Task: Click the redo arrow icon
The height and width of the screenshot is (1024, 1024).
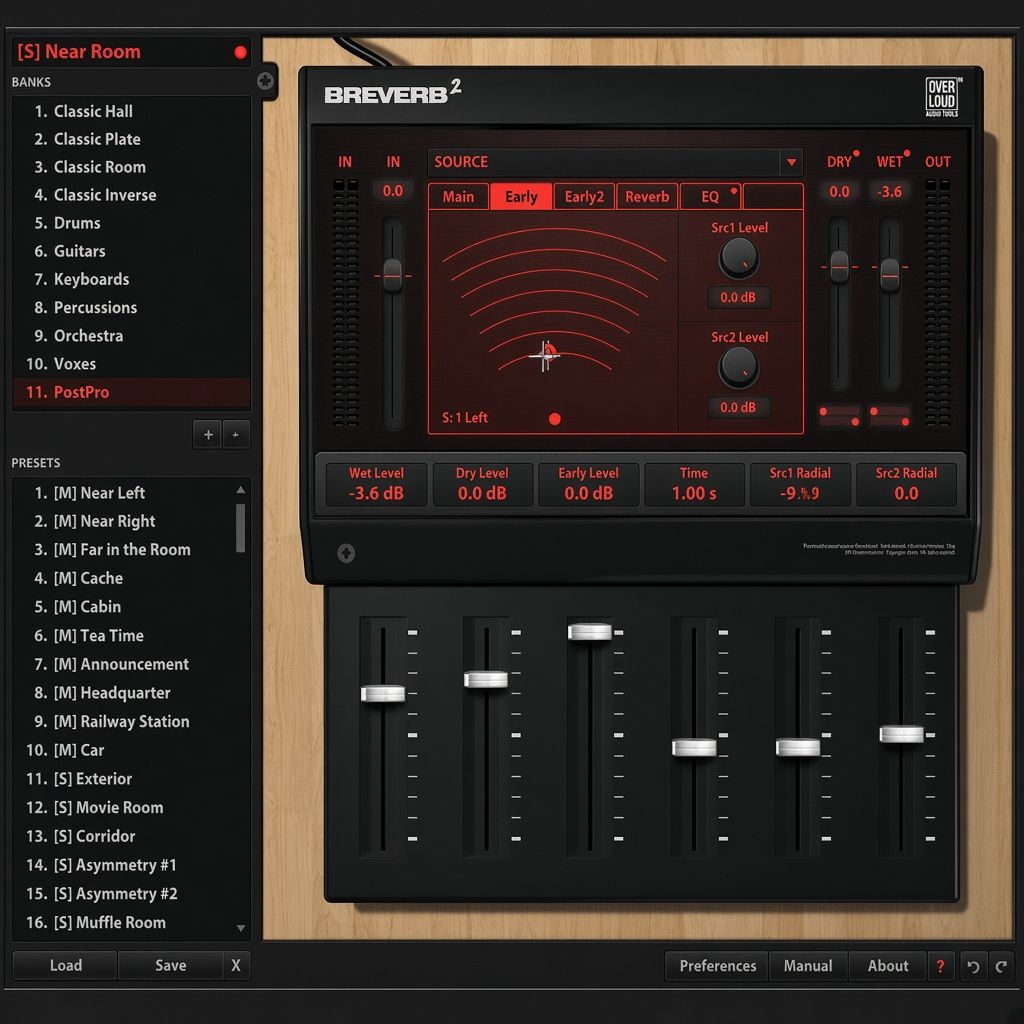Action: 1001,966
